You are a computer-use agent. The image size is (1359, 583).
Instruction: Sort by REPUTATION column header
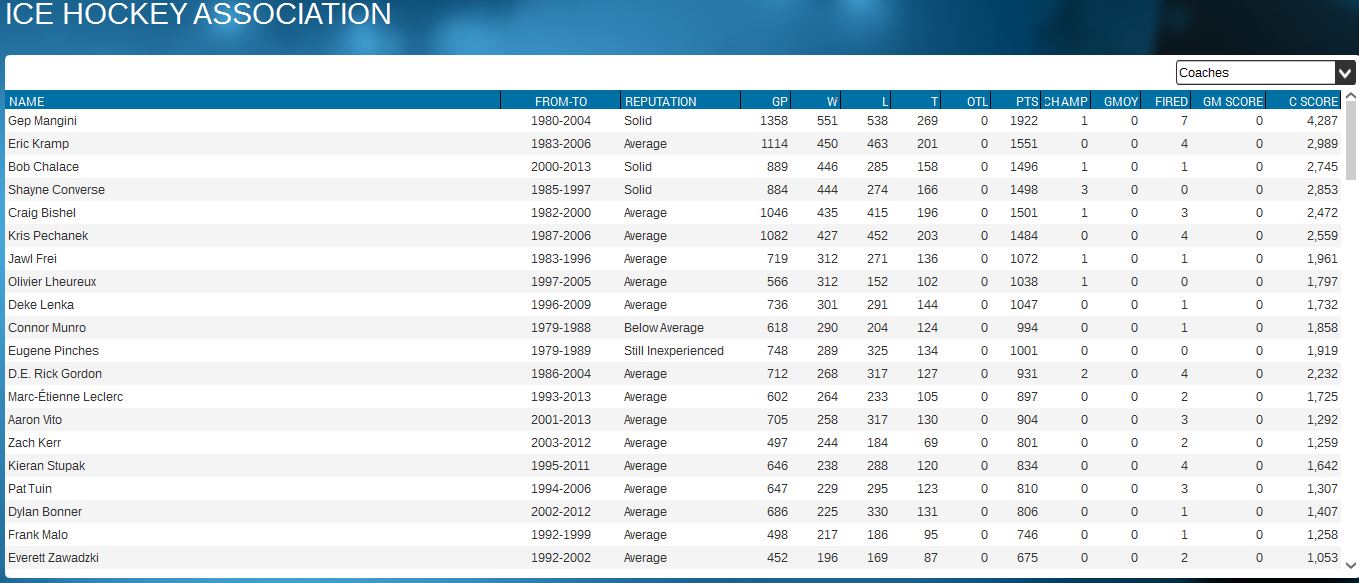tap(680, 101)
